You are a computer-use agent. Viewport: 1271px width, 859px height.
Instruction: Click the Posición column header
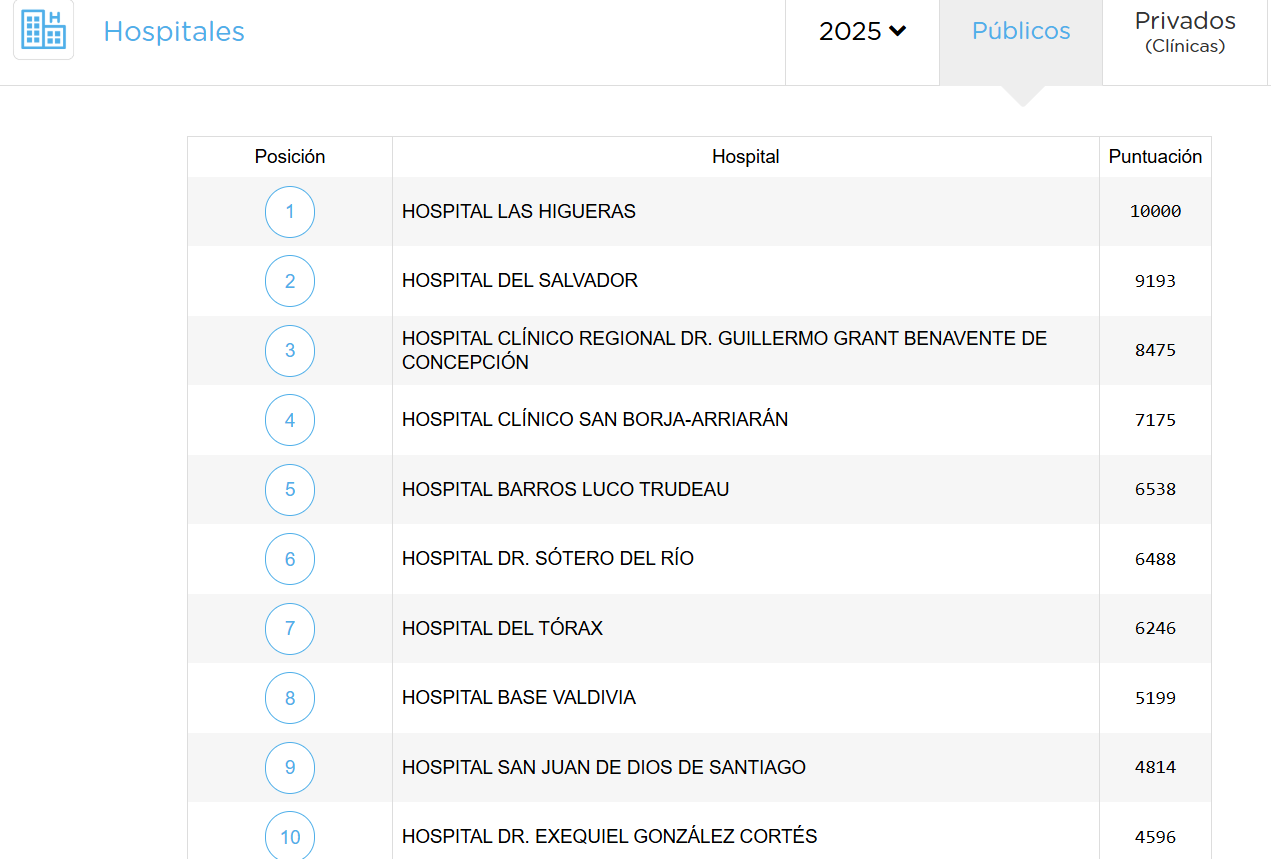click(x=290, y=157)
